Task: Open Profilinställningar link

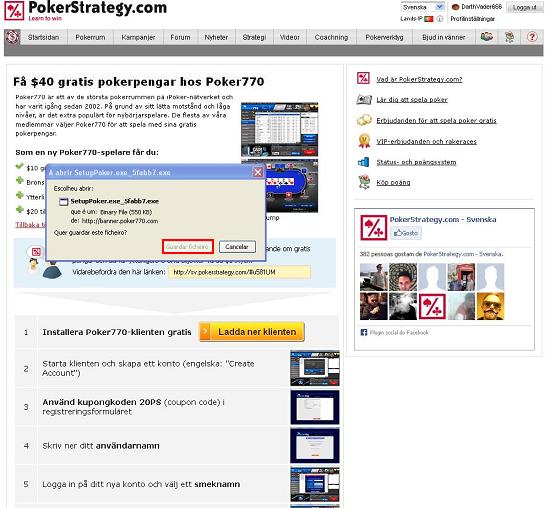Action: coord(473,19)
